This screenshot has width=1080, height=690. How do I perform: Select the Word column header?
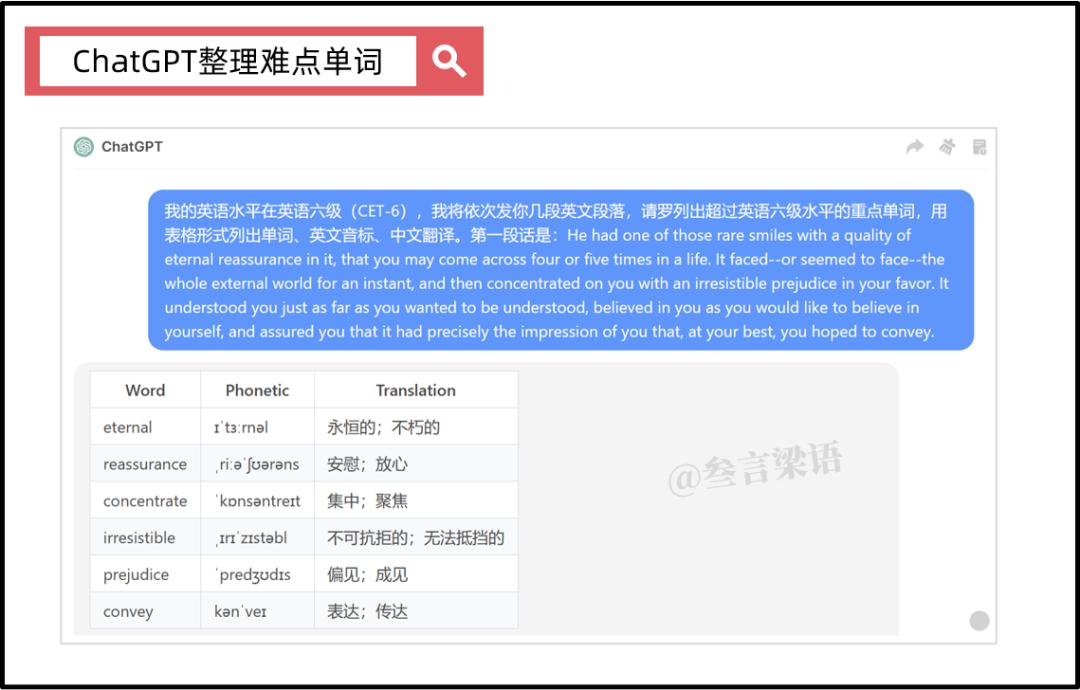click(x=145, y=390)
